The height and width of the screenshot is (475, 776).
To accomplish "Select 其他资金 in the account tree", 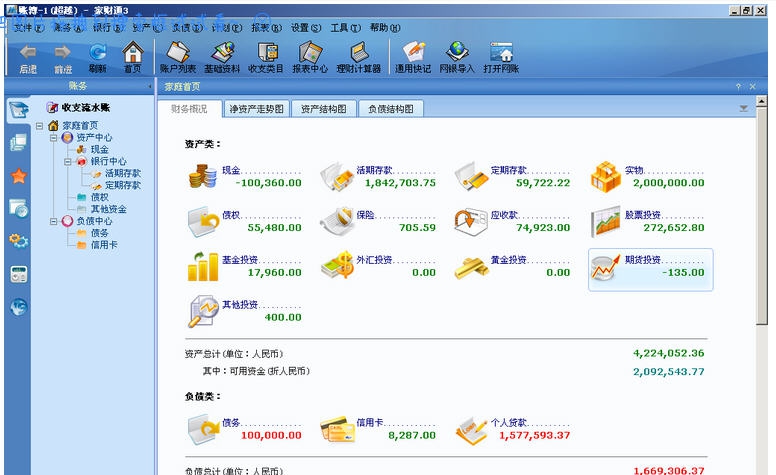I will pos(108,209).
